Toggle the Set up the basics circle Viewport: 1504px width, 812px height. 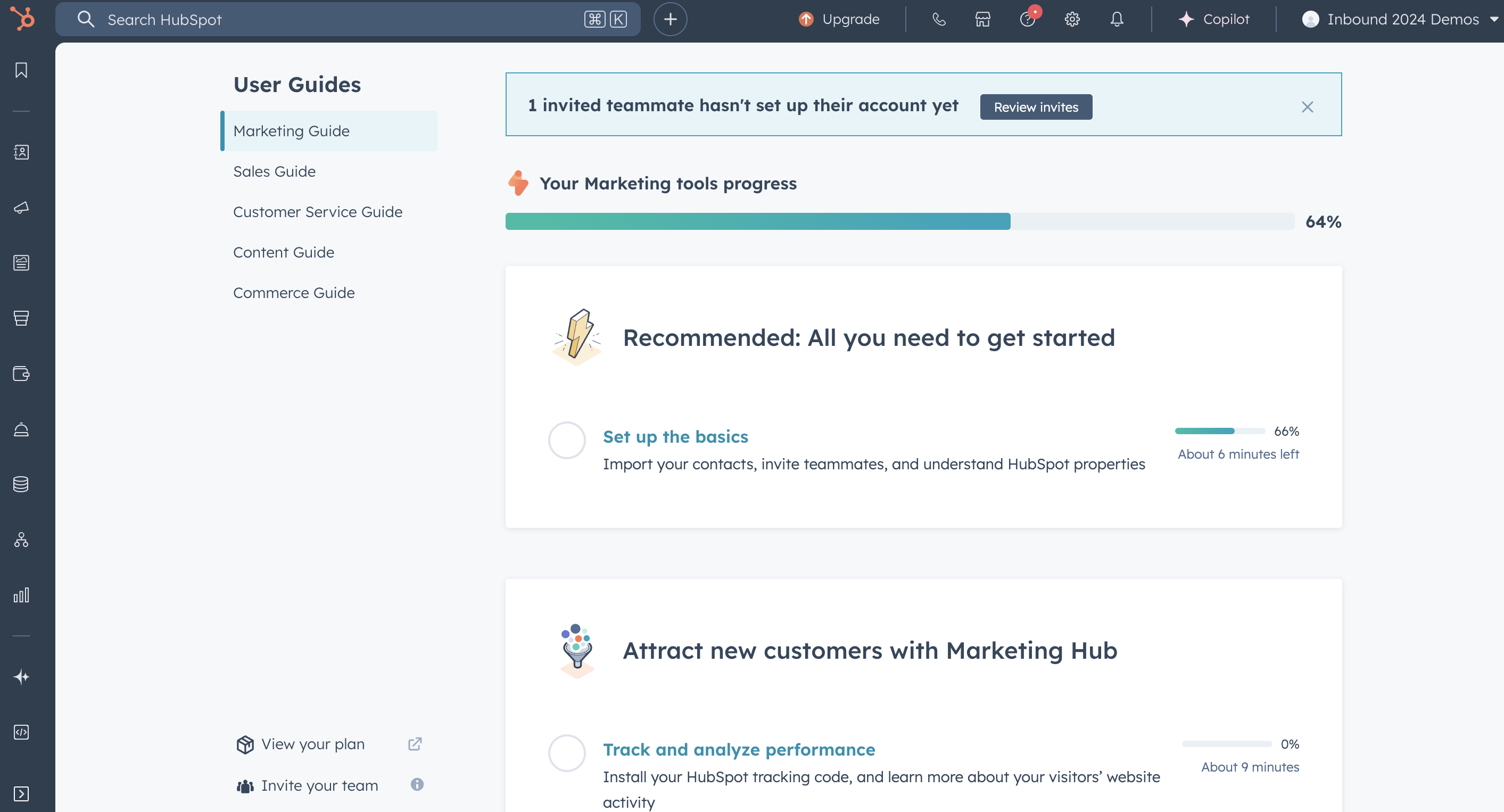coord(566,440)
